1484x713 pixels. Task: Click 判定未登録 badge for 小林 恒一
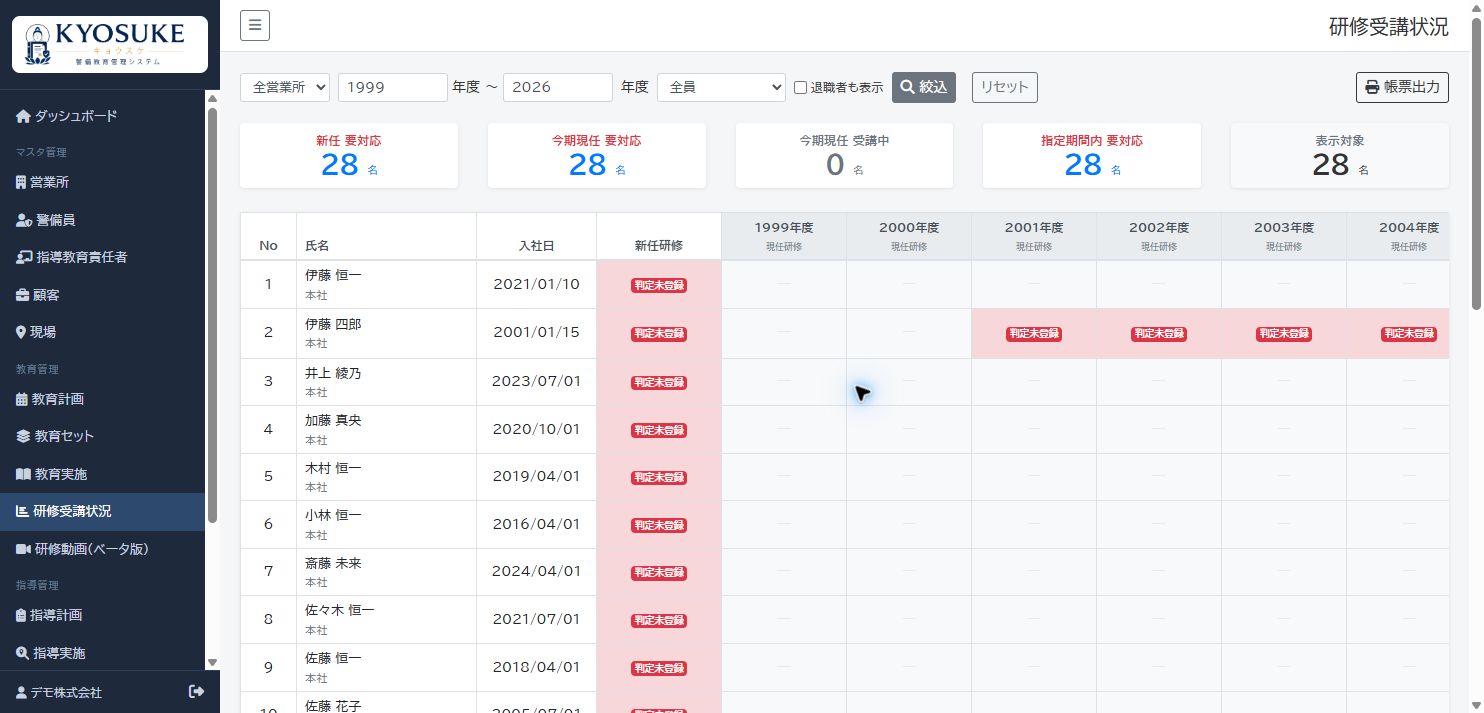(x=659, y=525)
